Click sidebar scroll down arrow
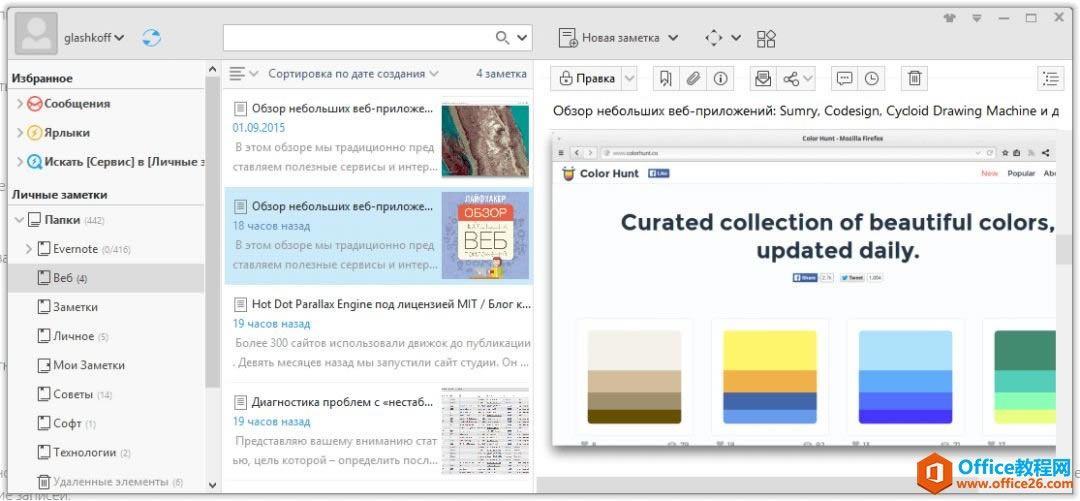Screen dimensions: 1080x501 pos(212,486)
